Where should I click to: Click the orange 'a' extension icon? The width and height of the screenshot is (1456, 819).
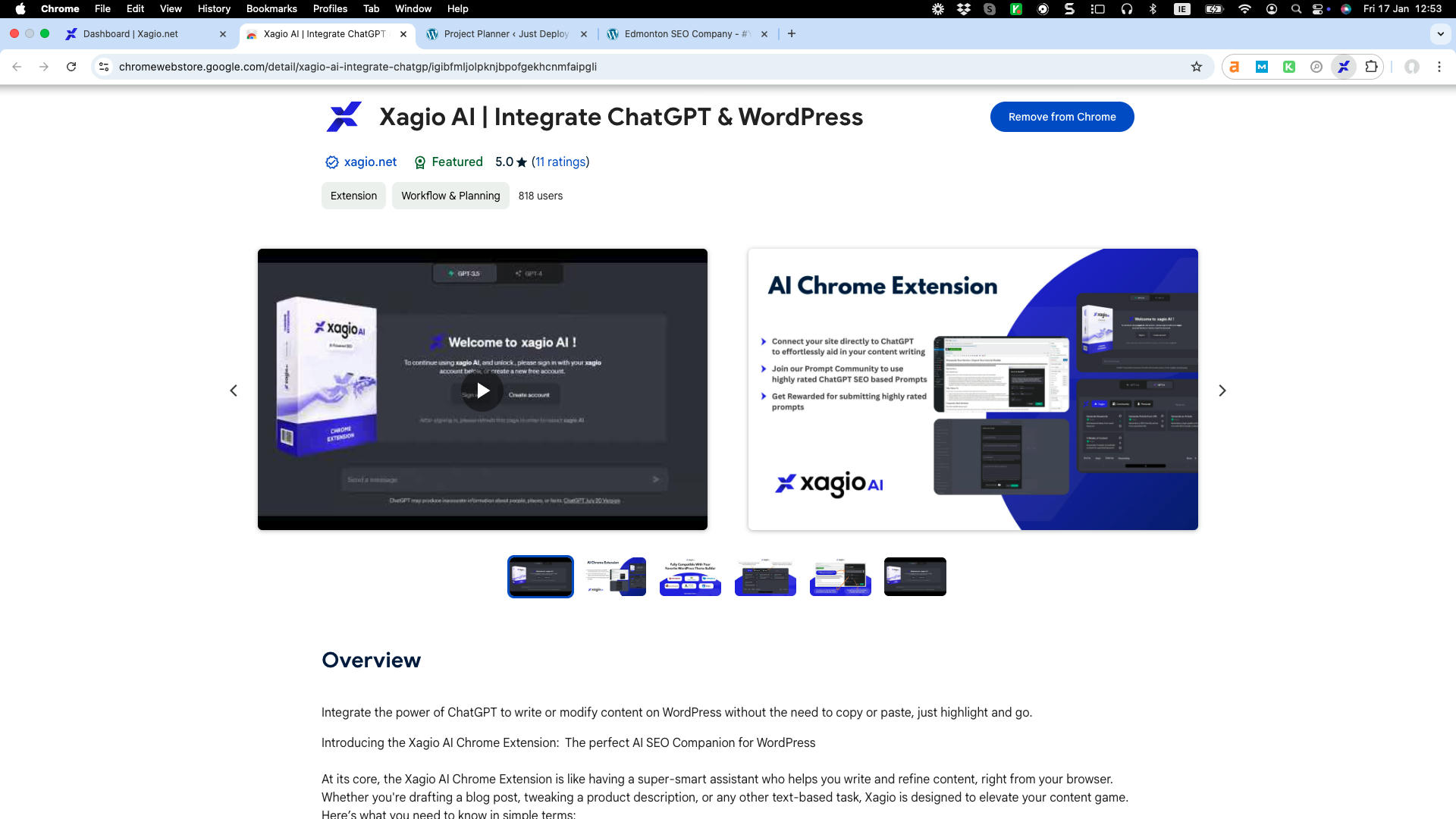tap(1235, 67)
